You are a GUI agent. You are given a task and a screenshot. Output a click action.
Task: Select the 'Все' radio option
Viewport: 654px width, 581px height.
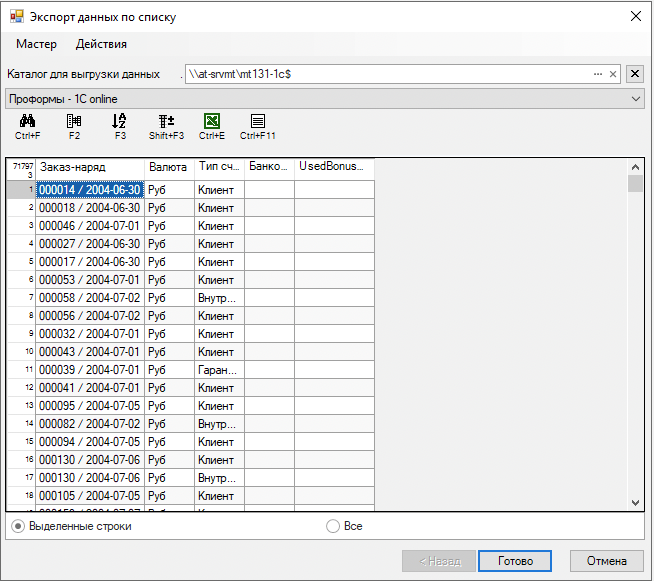click(333, 526)
